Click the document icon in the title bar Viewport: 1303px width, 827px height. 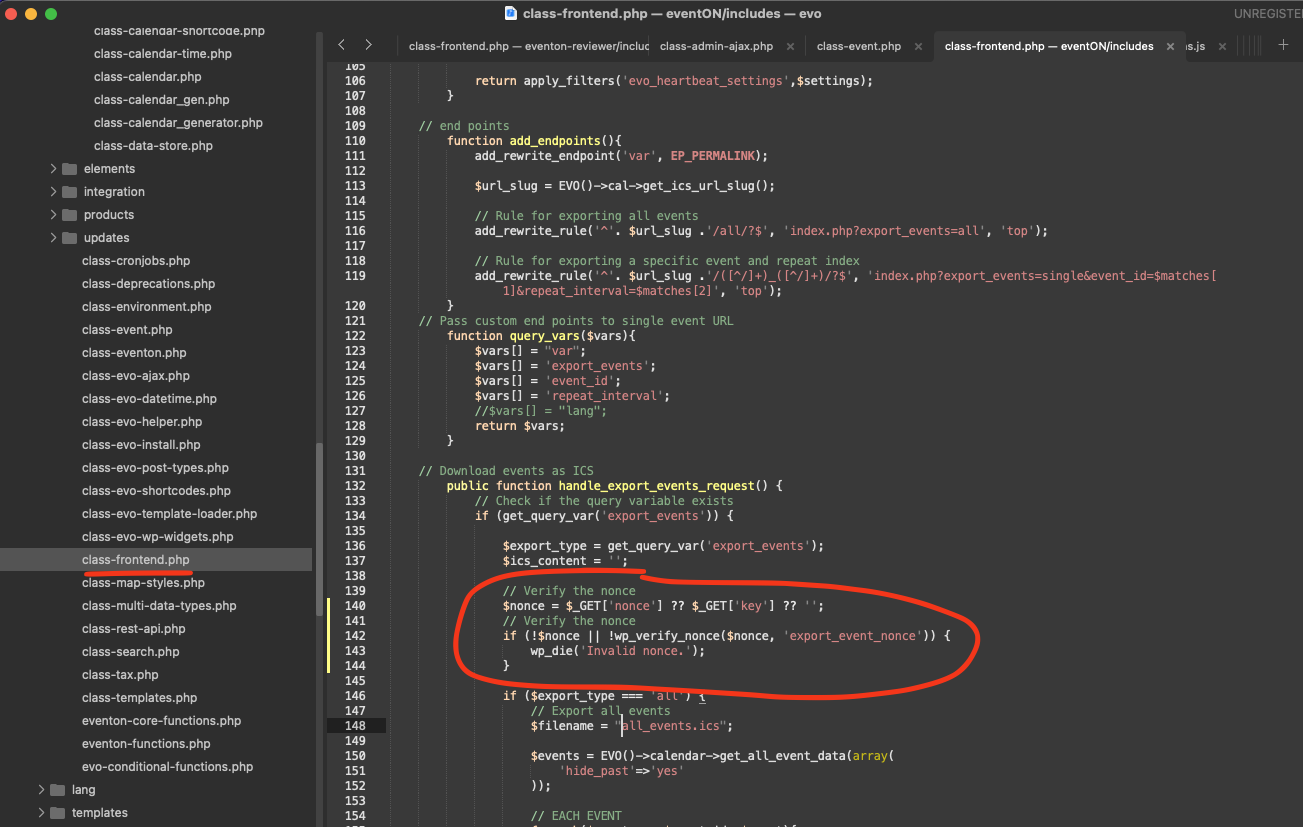[511, 14]
